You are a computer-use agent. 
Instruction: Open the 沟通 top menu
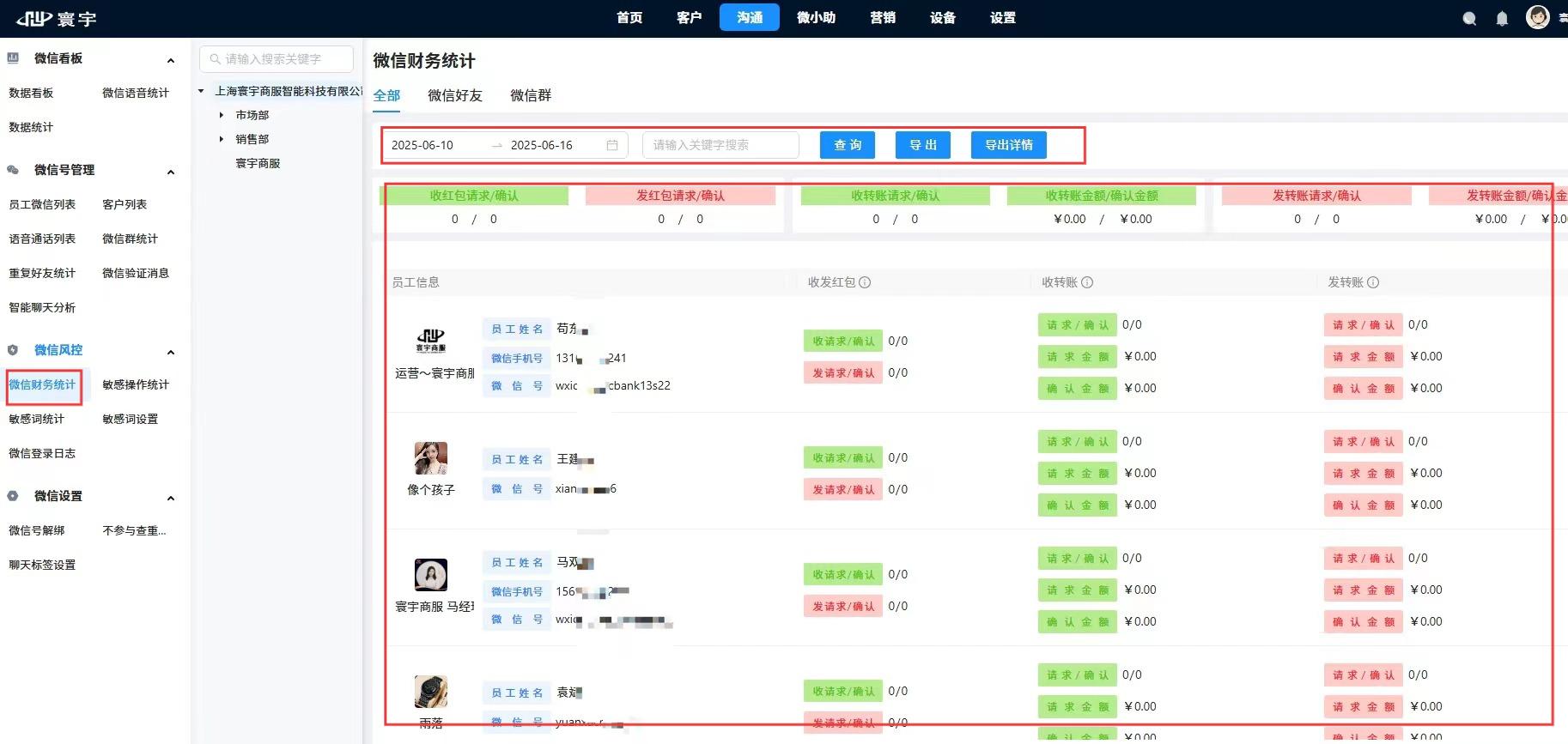click(750, 18)
